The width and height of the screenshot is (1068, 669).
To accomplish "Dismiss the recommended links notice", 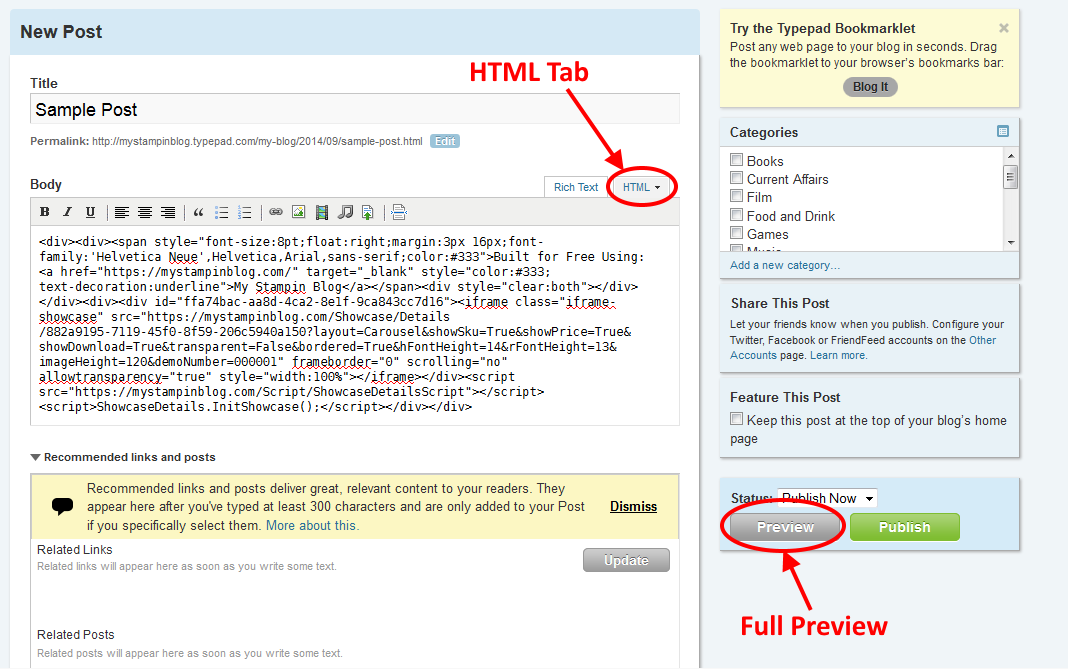I will (633, 506).
